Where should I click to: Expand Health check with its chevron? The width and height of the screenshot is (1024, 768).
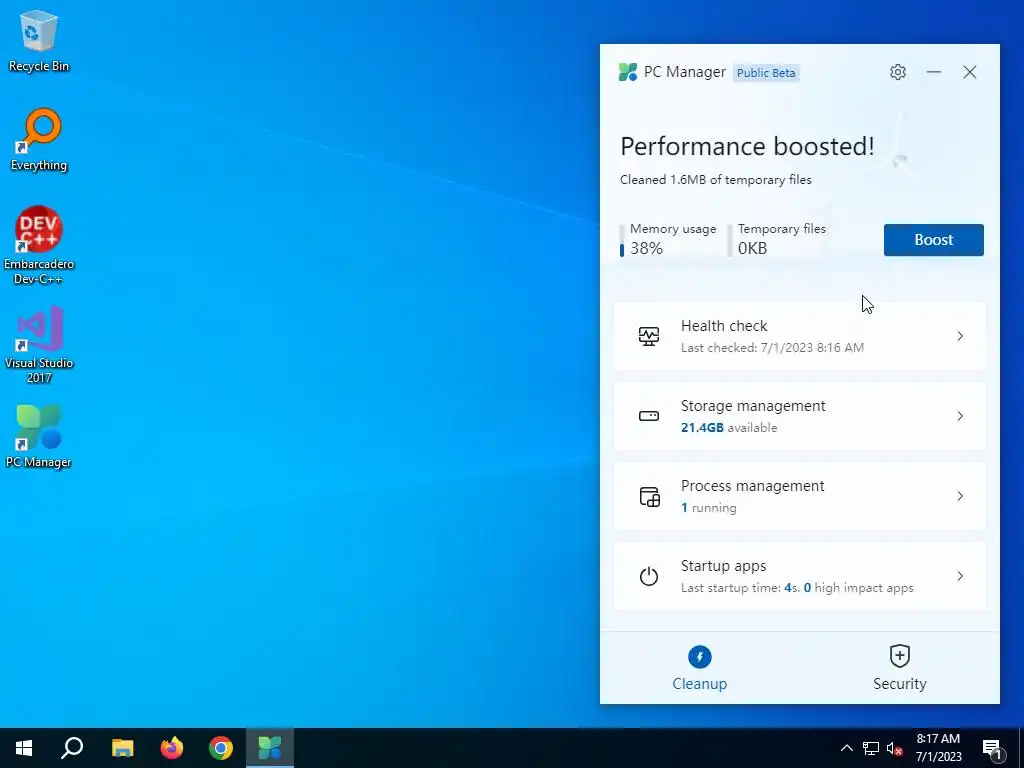coord(960,336)
